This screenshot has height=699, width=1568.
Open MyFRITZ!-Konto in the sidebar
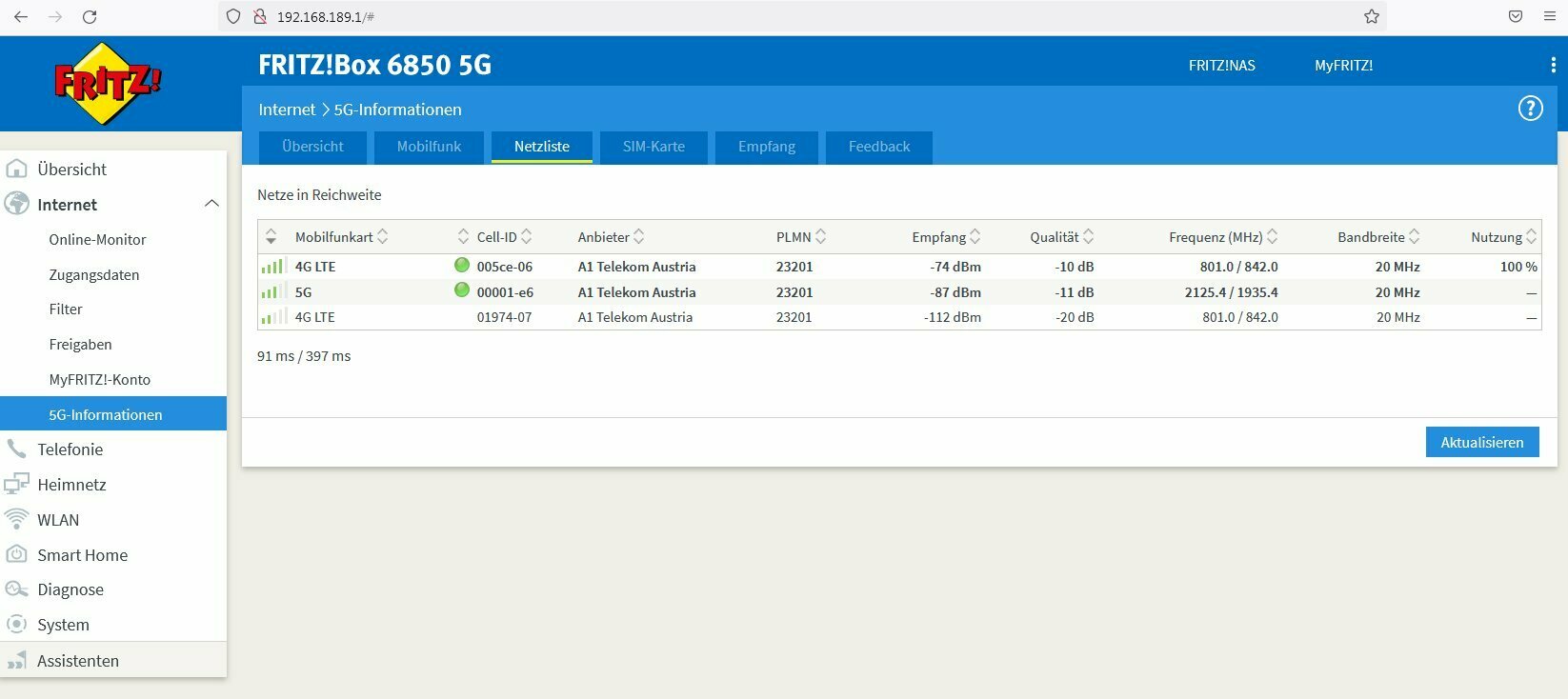click(x=100, y=379)
